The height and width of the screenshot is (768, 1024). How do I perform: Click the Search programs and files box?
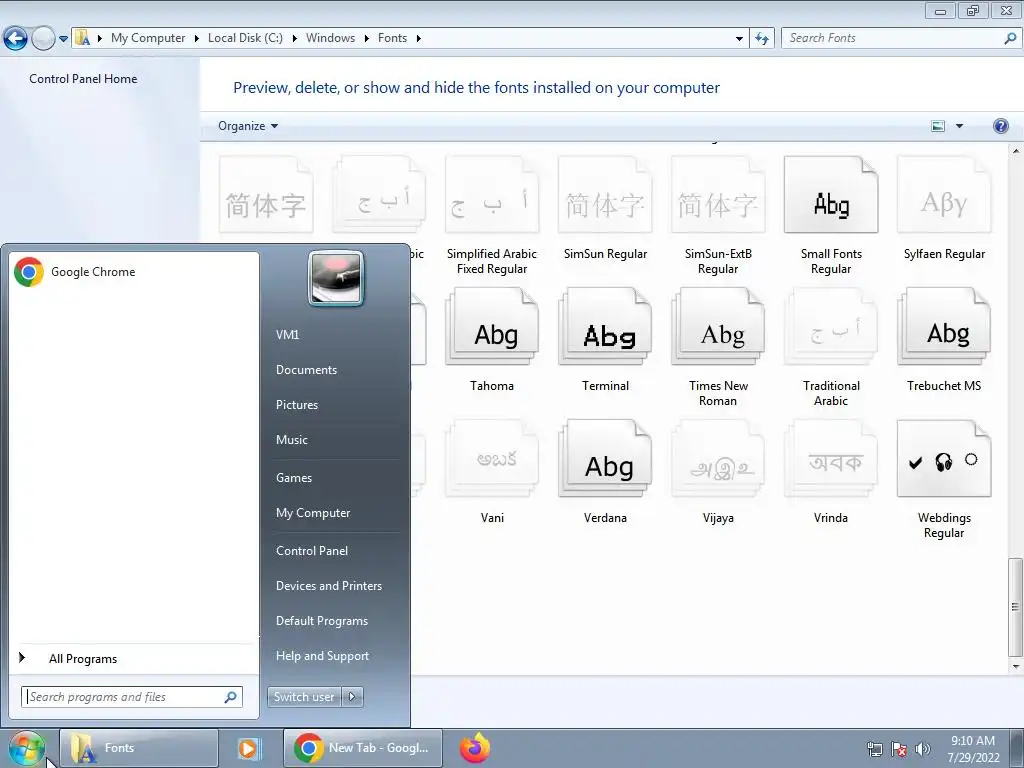pyautogui.click(x=132, y=697)
